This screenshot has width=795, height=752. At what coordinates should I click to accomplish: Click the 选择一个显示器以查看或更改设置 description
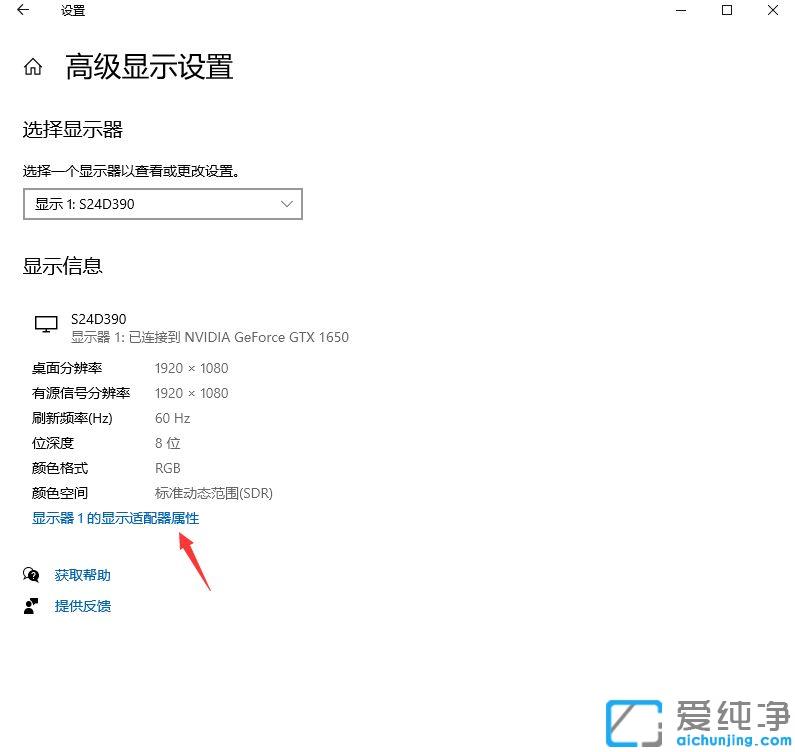(x=131, y=171)
